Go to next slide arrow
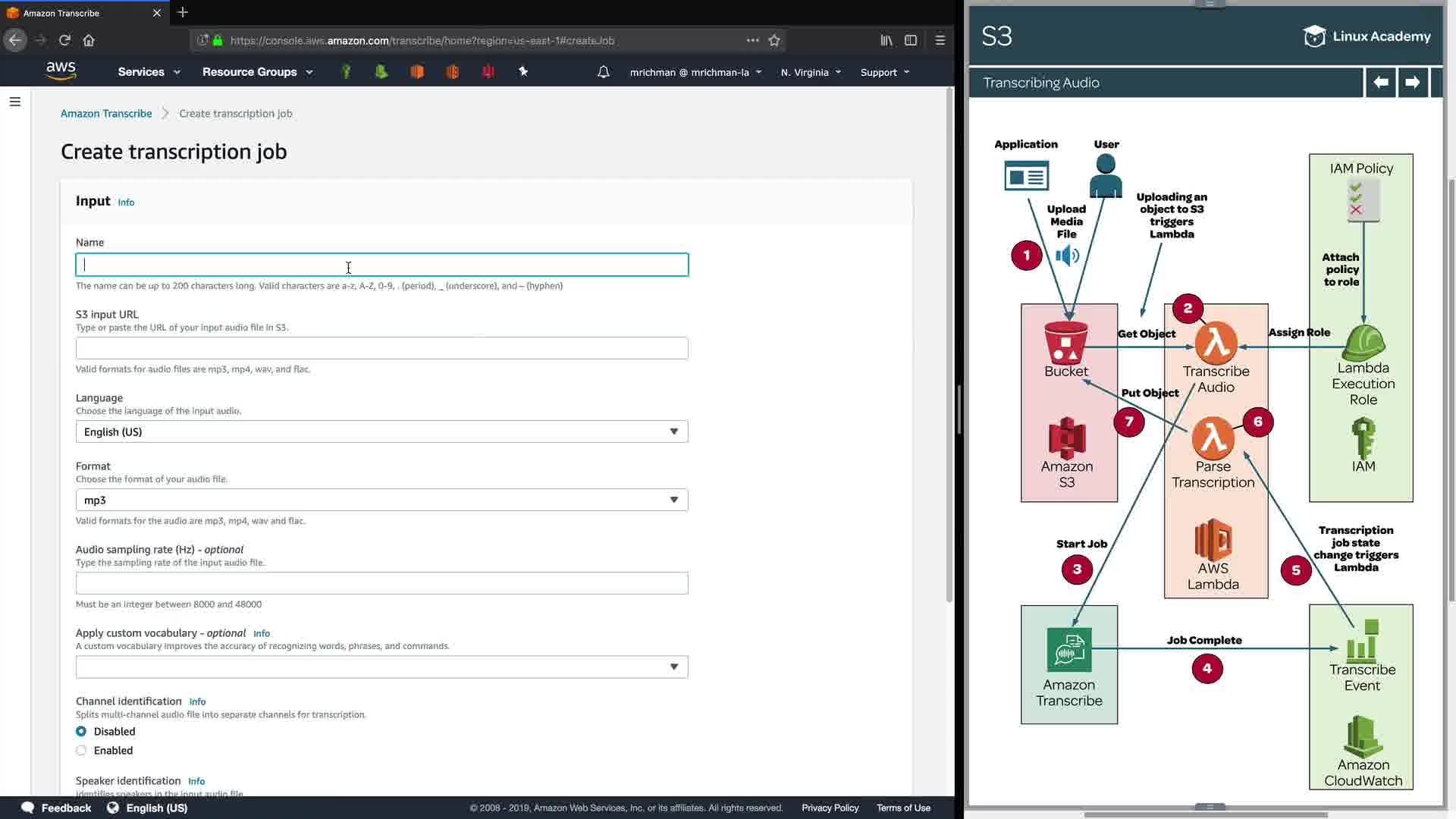 click(1412, 82)
